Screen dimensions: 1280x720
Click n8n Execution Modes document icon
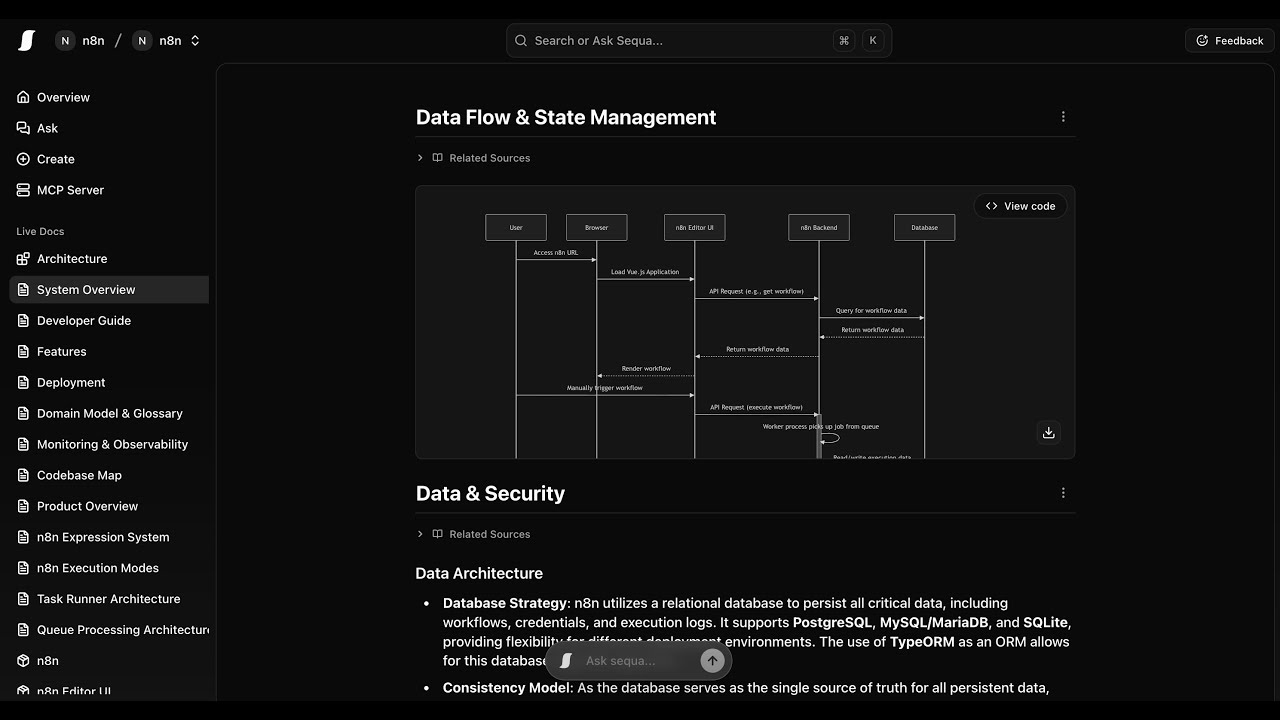(x=24, y=569)
